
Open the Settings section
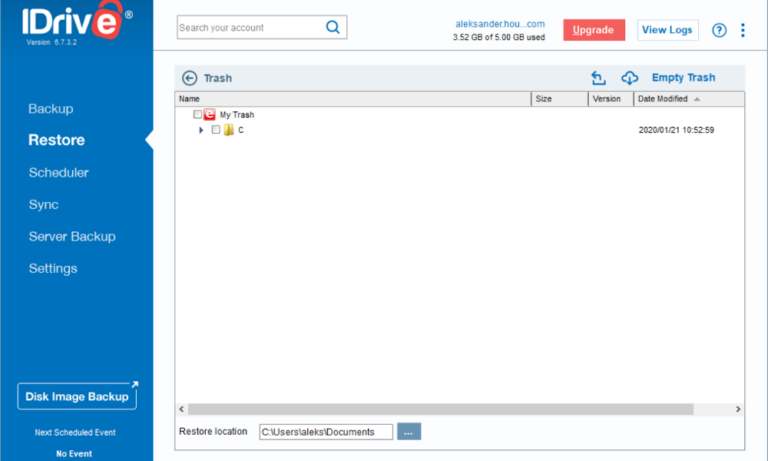click(x=53, y=268)
